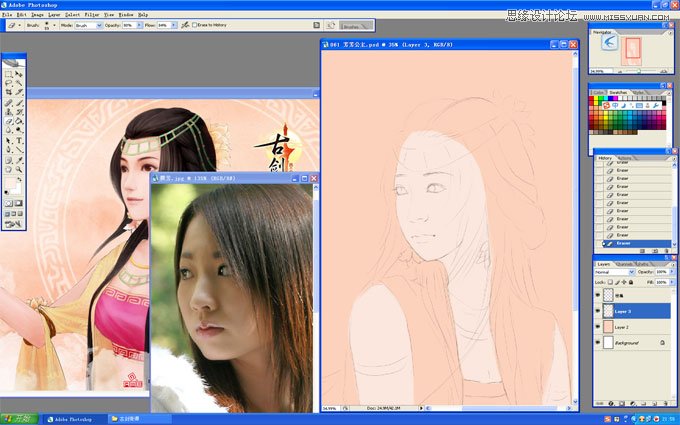This screenshot has height=425, width=680.
Task: Switch to the Swatches tab
Action: [x=618, y=92]
